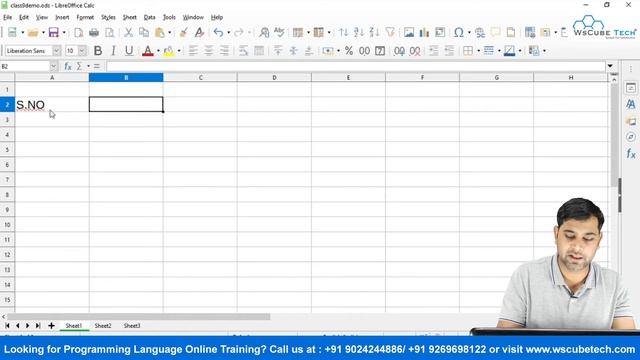Cut selection with scissors icon
Screen dimensions: 640x360
coord(128,32)
